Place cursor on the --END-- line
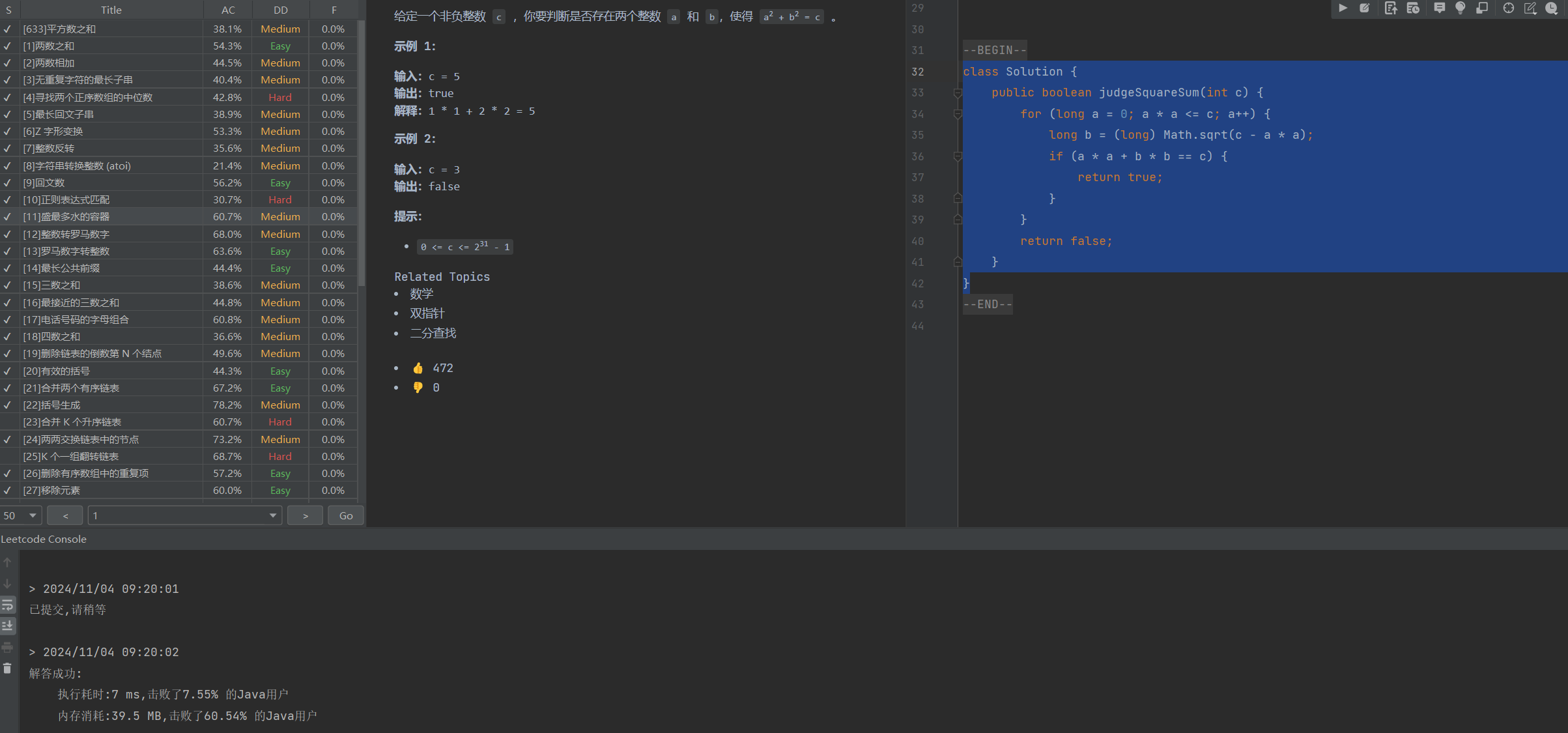1568x733 pixels. tap(988, 304)
